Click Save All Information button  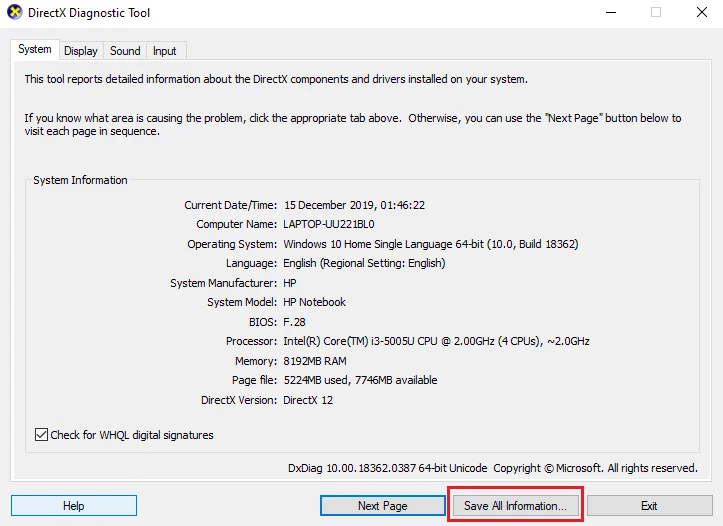pos(516,506)
